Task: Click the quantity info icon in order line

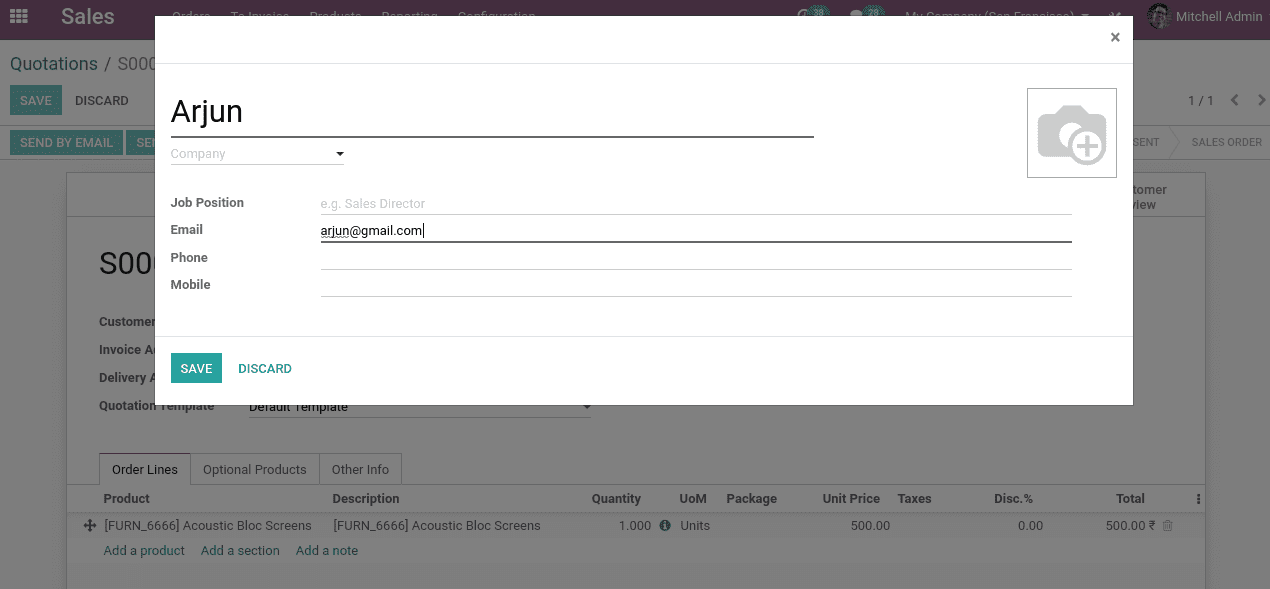Action: click(665, 525)
